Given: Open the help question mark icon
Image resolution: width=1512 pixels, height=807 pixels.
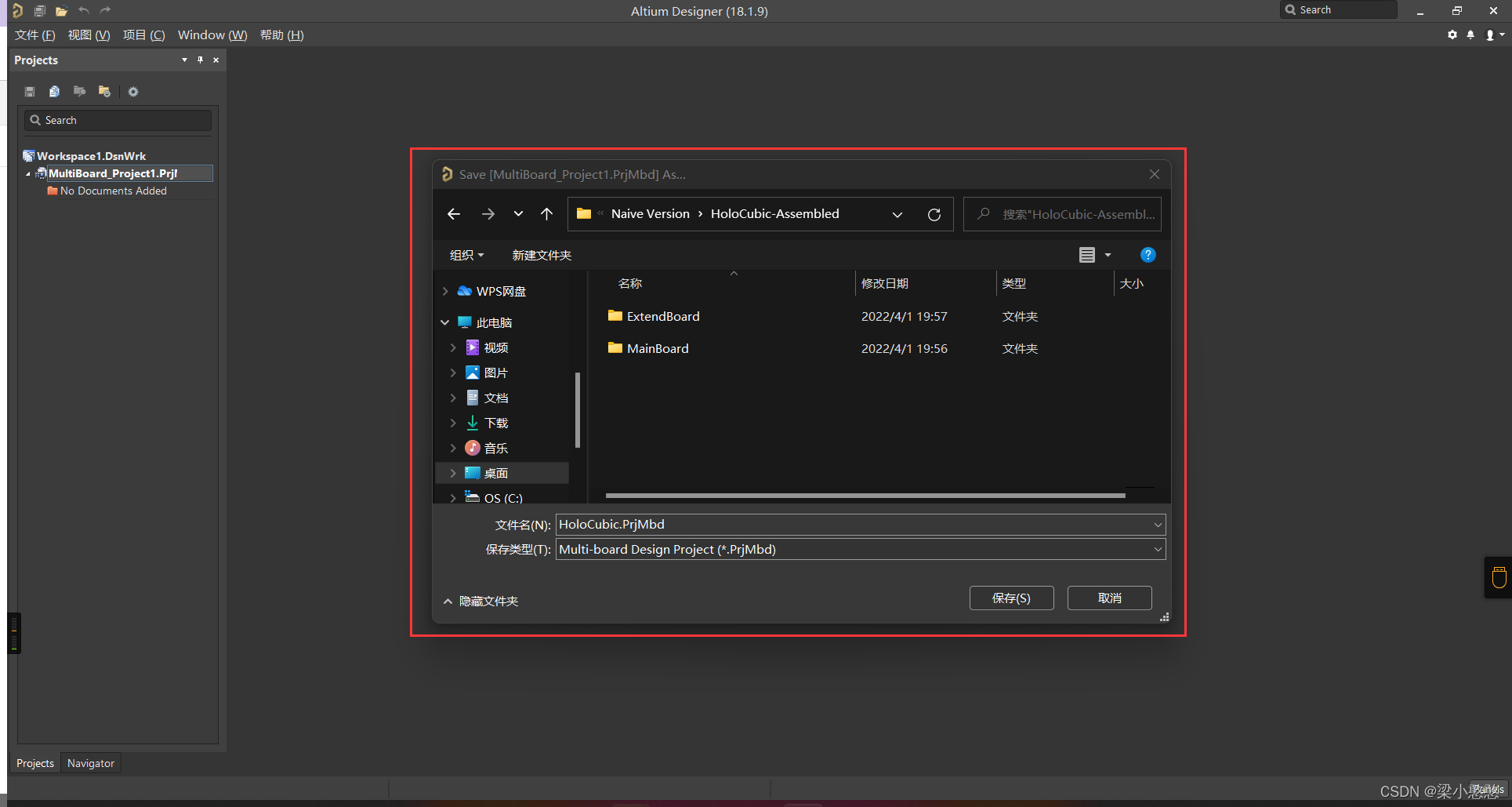Looking at the screenshot, I should 1148,255.
